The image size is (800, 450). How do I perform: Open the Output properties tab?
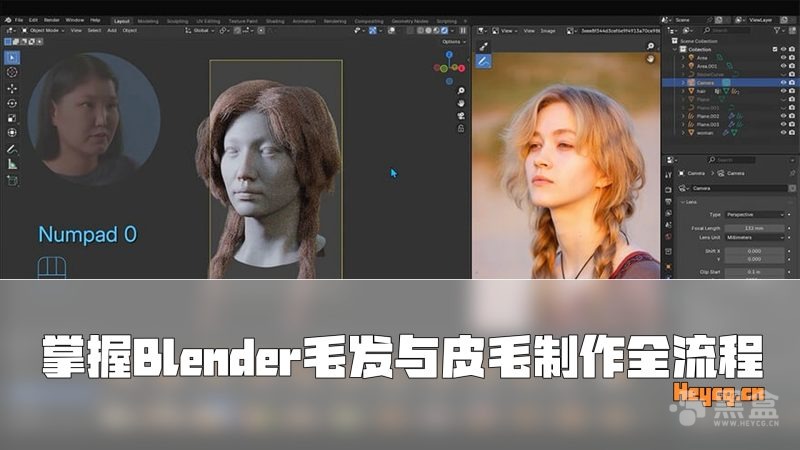click(x=668, y=202)
